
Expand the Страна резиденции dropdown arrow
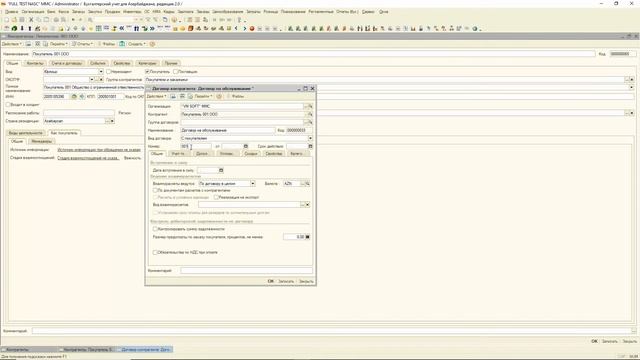(112, 121)
